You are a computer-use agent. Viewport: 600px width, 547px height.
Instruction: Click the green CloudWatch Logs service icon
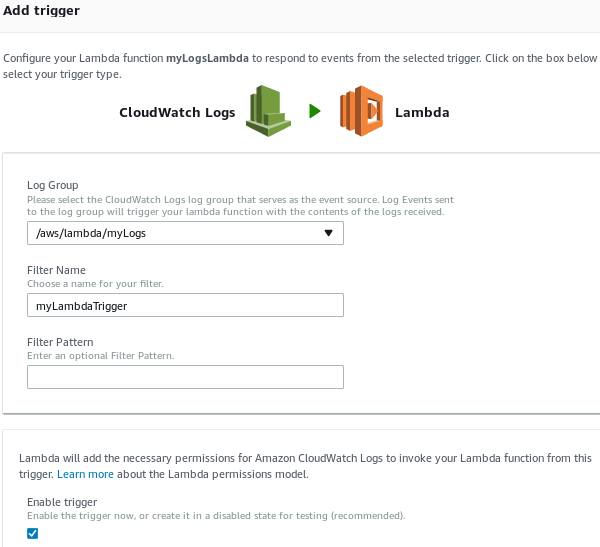coord(269,111)
